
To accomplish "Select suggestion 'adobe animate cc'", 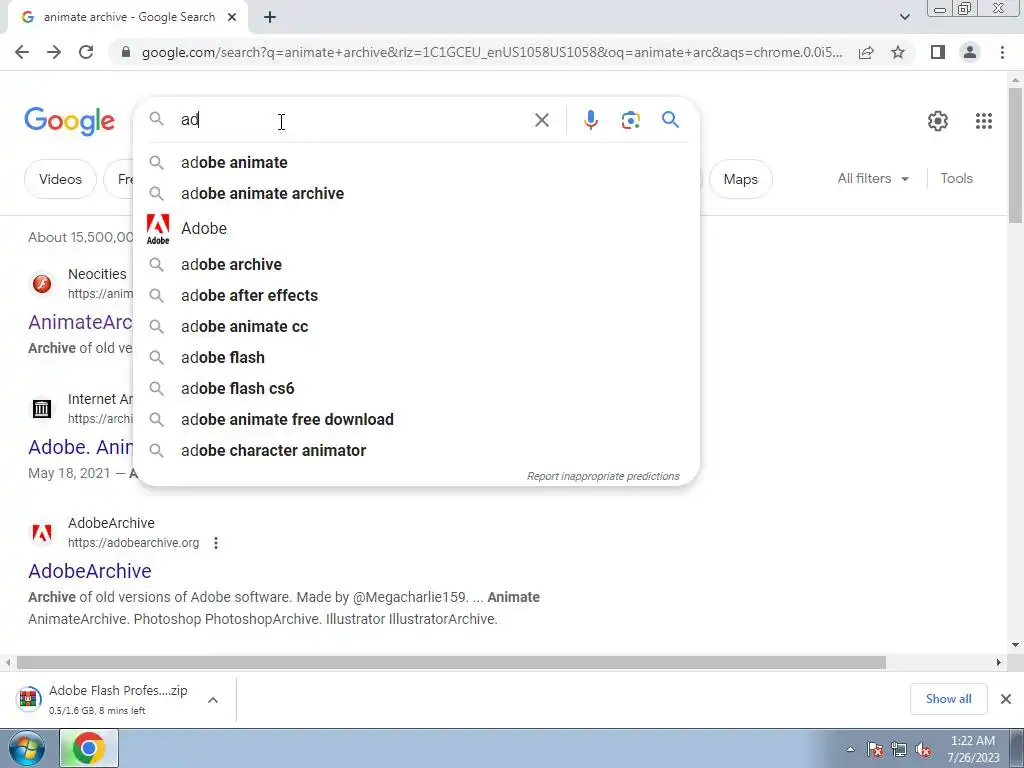I will pyautogui.click(x=417, y=327).
